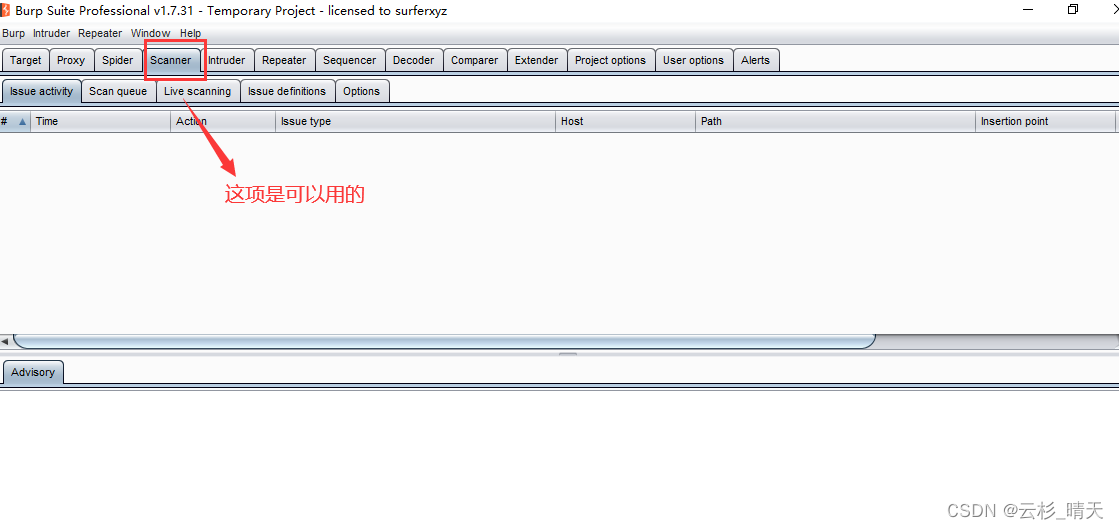Select the Scanner tab
Viewport: 1119px width, 529px height.
point(171,60)
